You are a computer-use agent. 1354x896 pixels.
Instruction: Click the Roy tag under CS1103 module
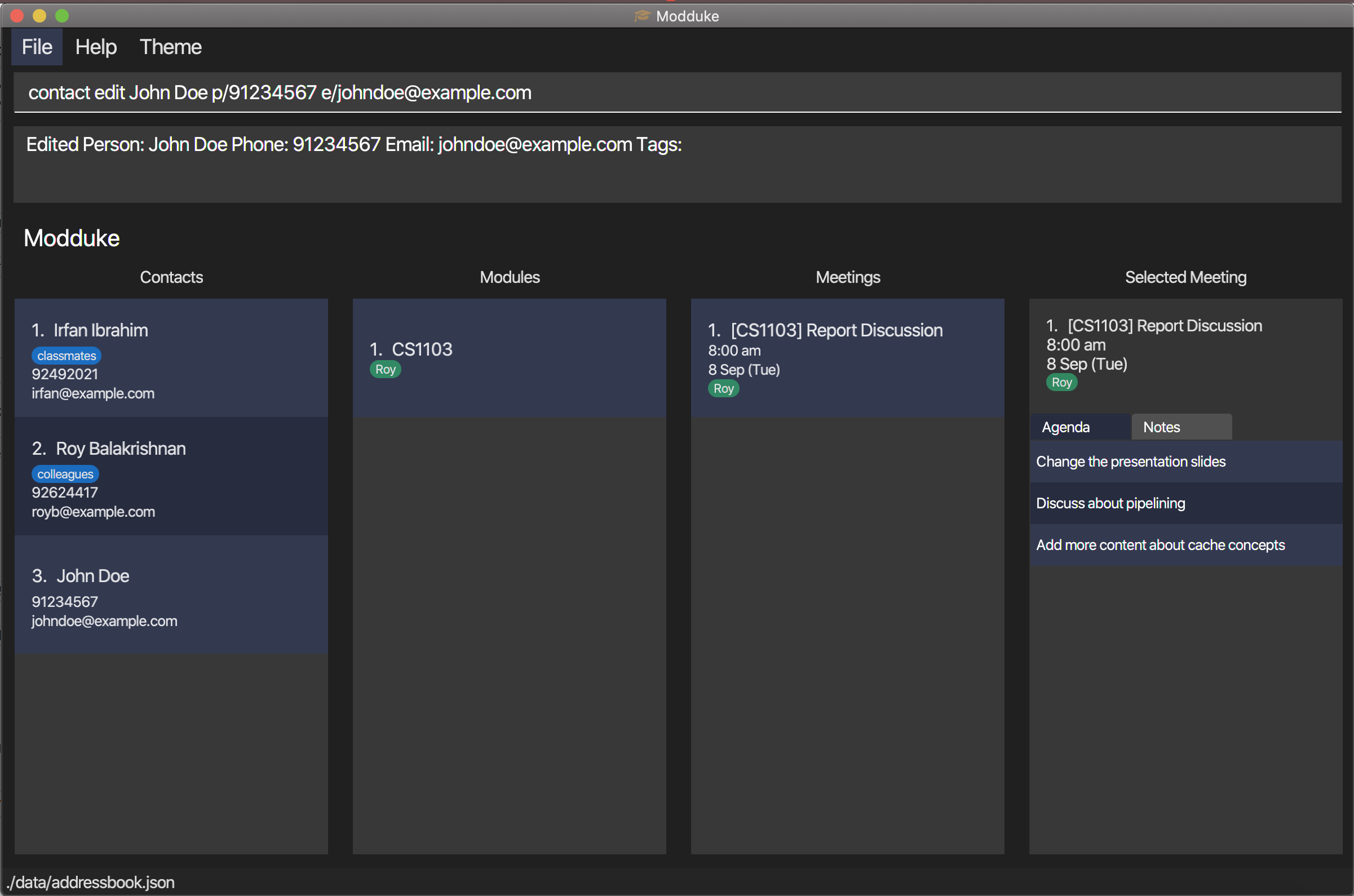(x=385, y=369)
